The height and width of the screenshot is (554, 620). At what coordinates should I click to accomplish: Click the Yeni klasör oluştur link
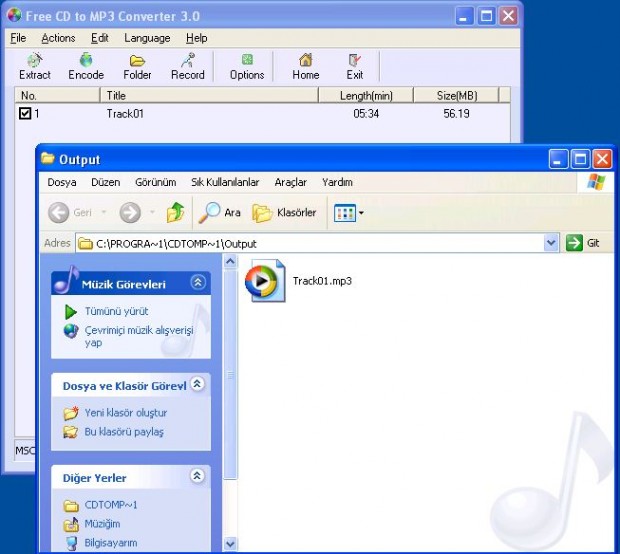tap(126, 413)
